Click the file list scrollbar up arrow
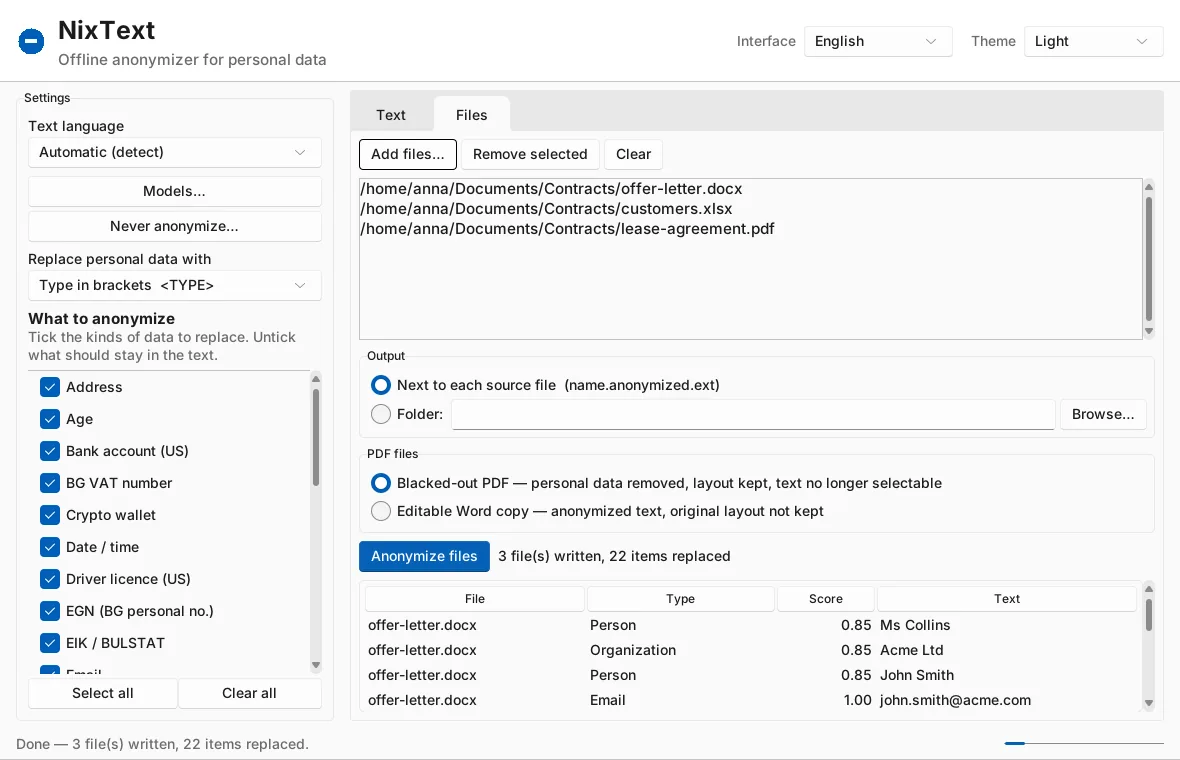Viewport: 1180px width, 760px height. [1148, 187]
